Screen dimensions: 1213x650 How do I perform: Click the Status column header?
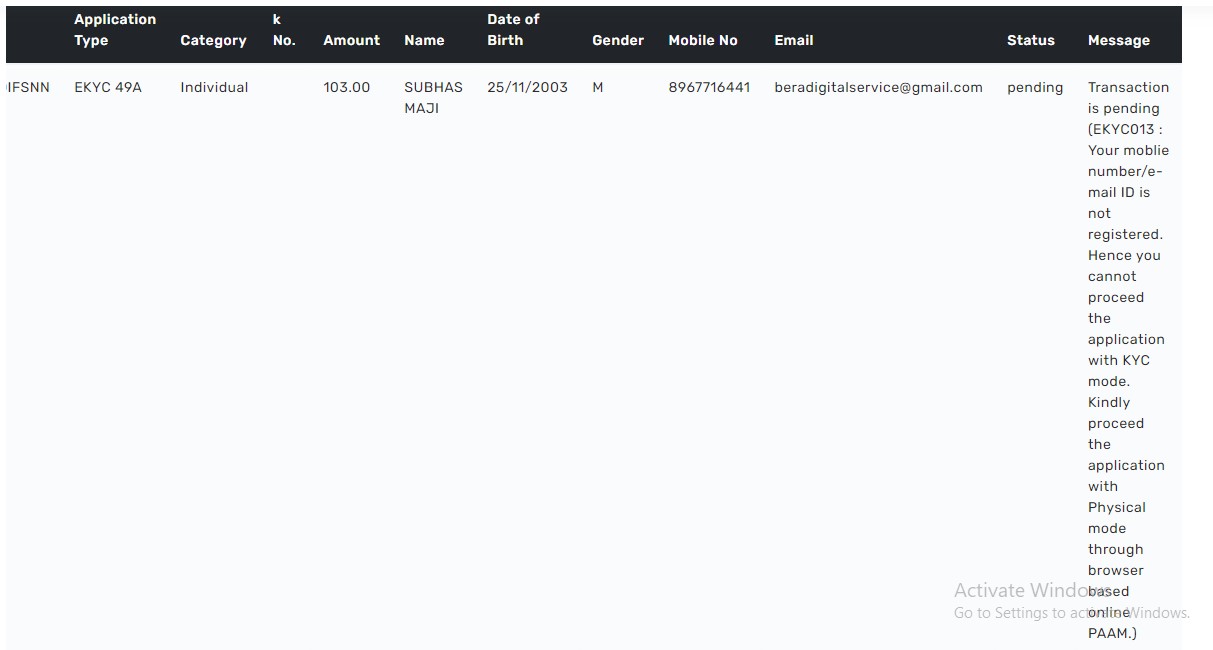1030,40
